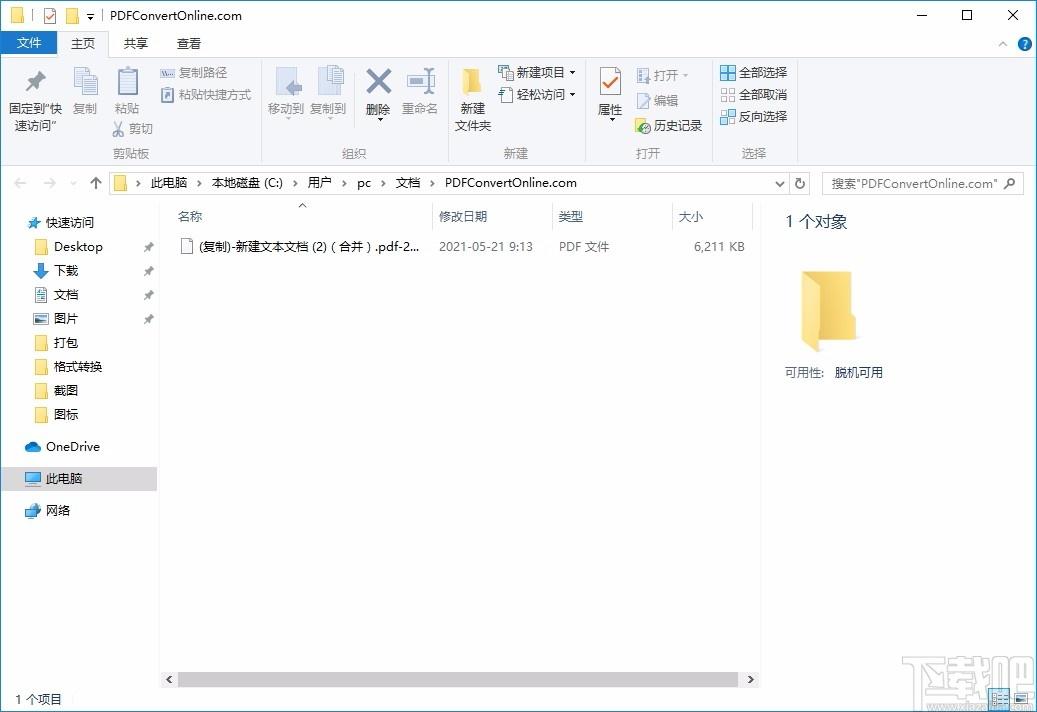Select This PC (此电脑) in sidebar
Screen dimensions: 1037x712
pyautogui.click(x=79, y=479)
